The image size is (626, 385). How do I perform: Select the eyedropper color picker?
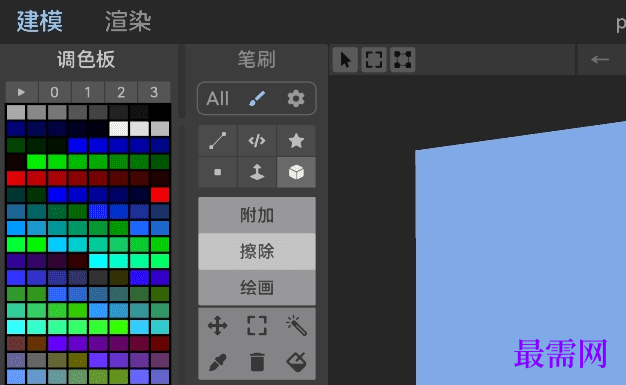[218, 362]
